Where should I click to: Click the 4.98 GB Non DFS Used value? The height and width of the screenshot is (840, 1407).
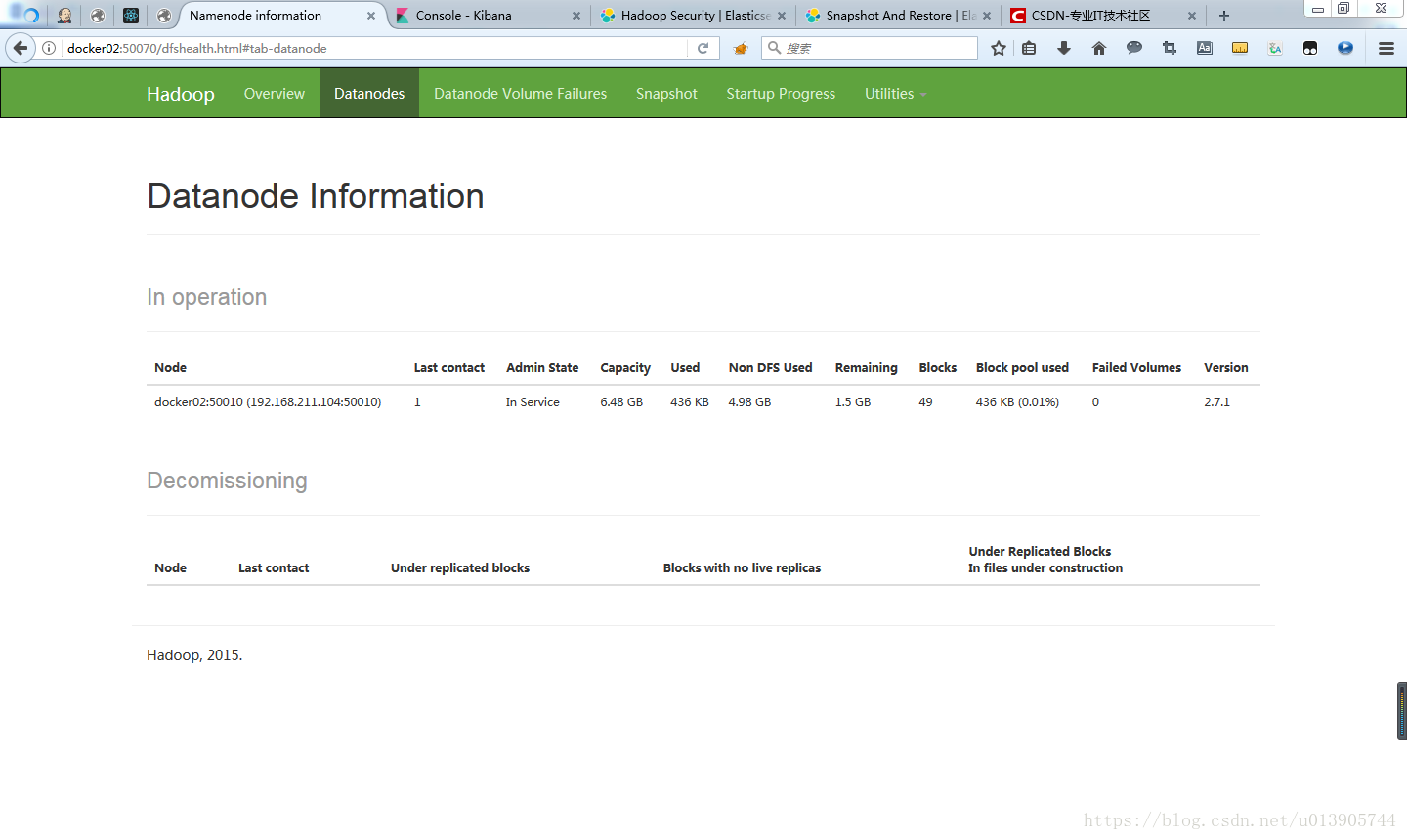749,402
